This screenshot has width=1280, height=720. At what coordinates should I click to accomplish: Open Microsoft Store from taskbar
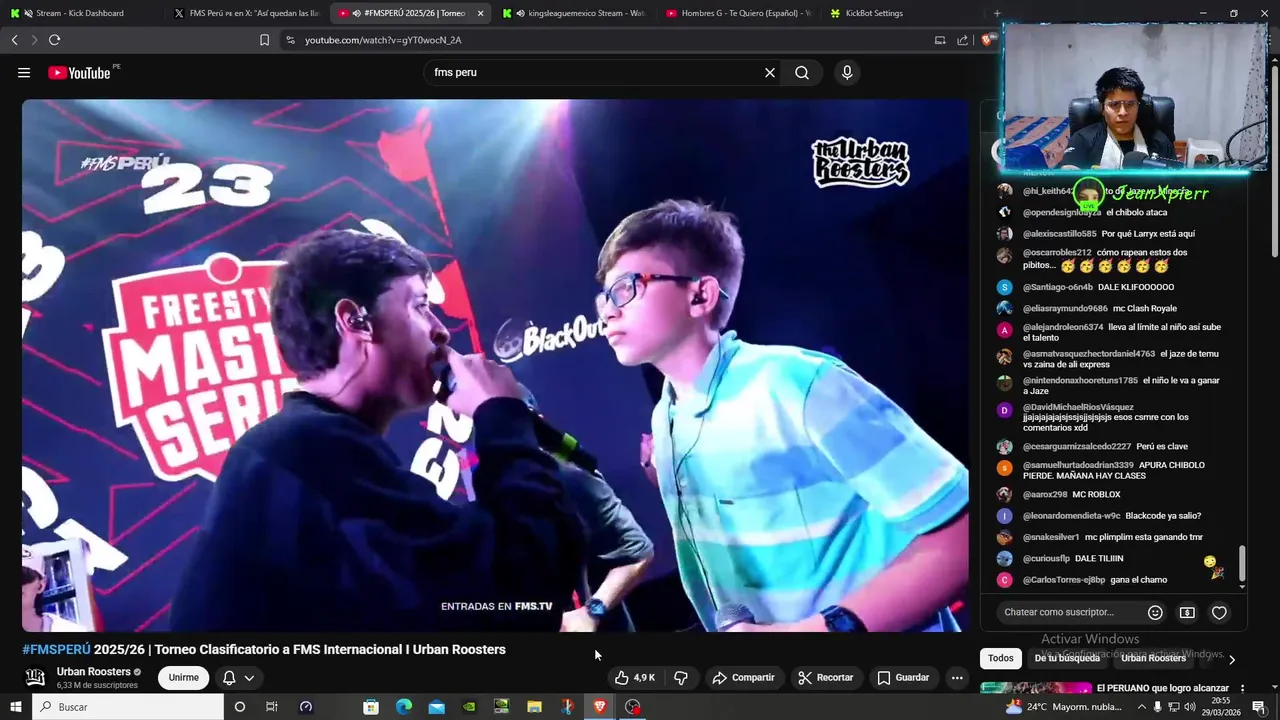[x=371, y=707]
